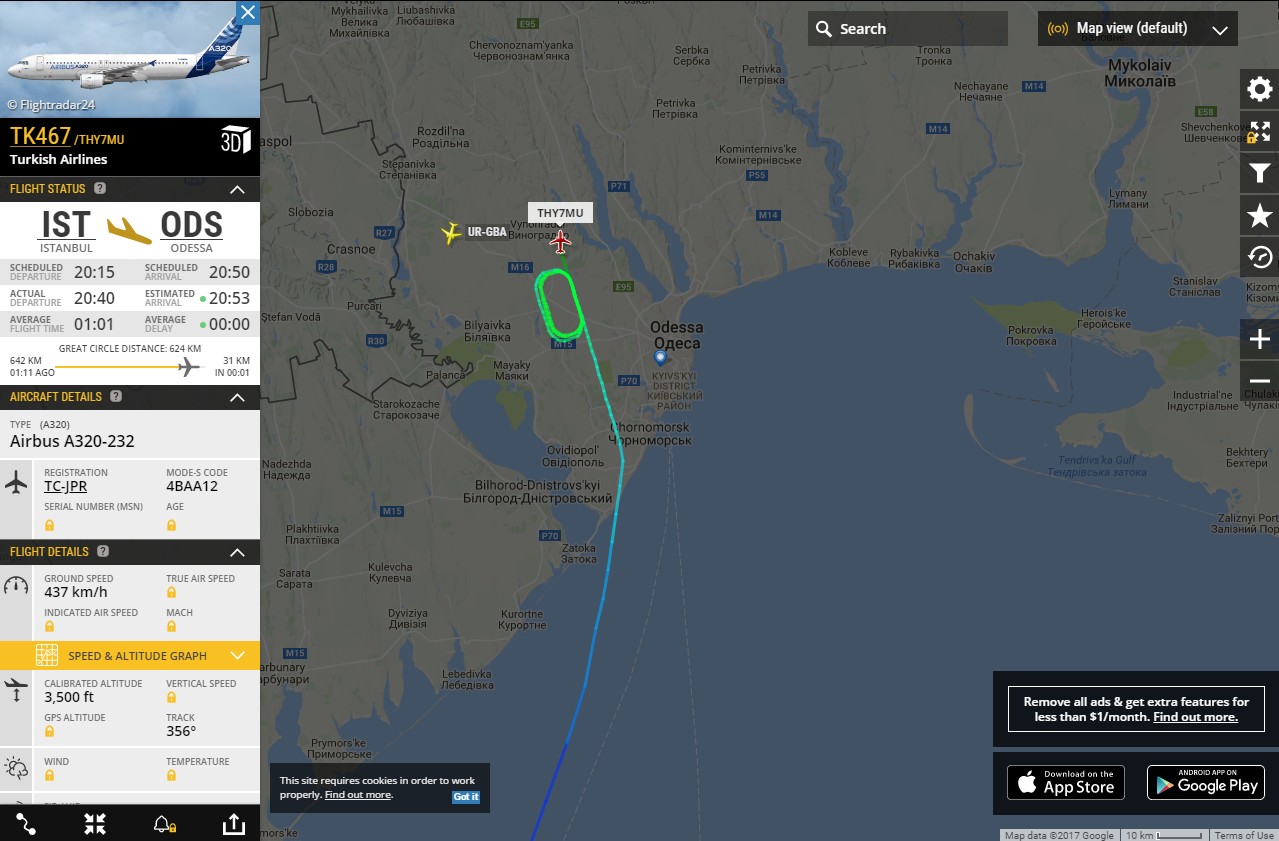Collapse the Flight Status section
Viewport: 1279px width, 841px height.
237,189
